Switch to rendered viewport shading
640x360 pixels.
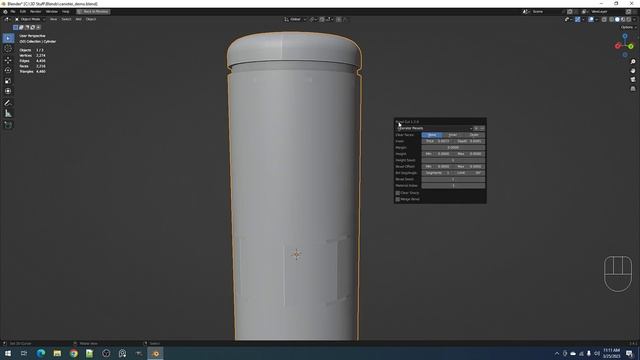click(629, 19)
